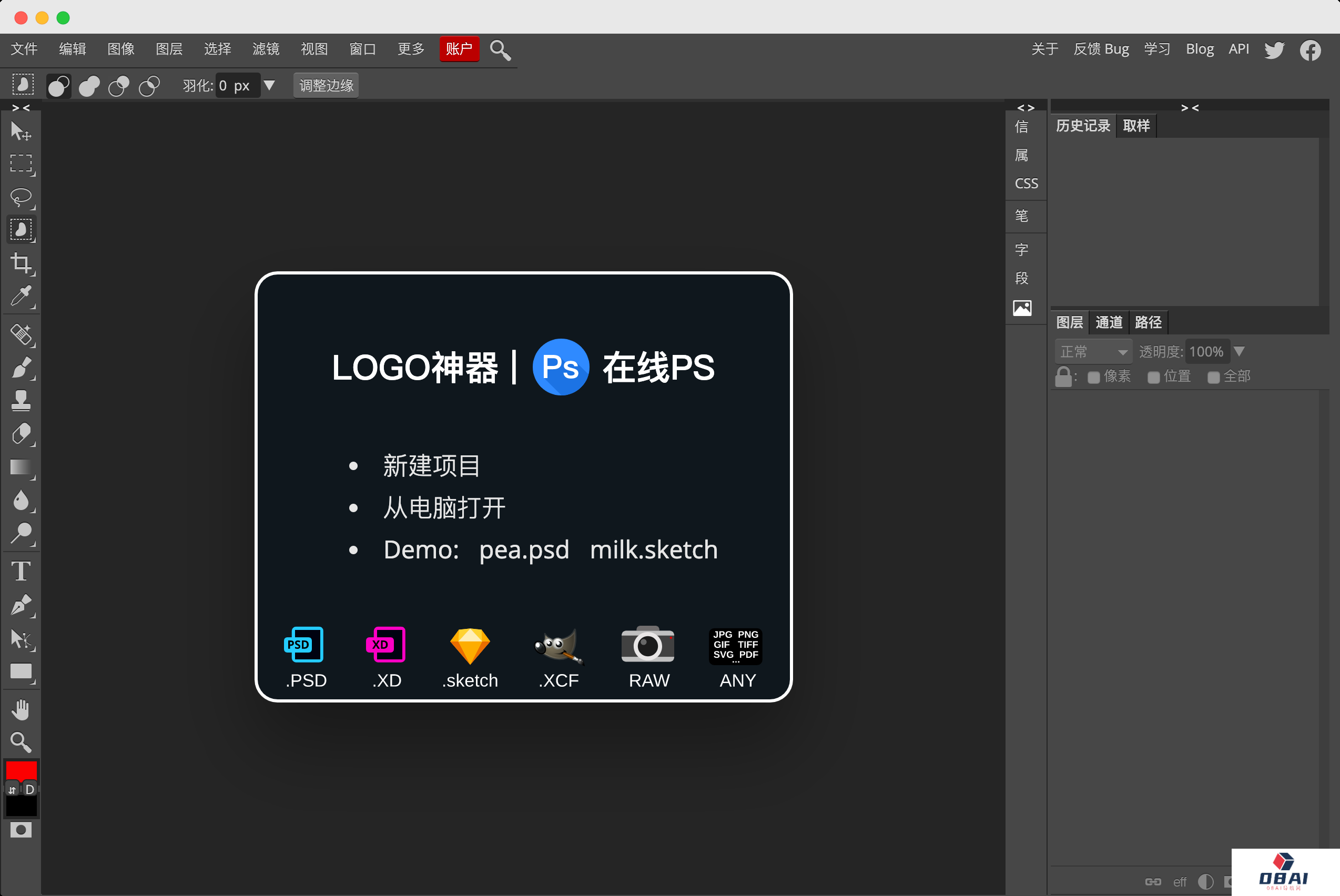The image size is (1340, 896).
Task: Enable the 位置 lock checkbox
Action: [1153, 378]
